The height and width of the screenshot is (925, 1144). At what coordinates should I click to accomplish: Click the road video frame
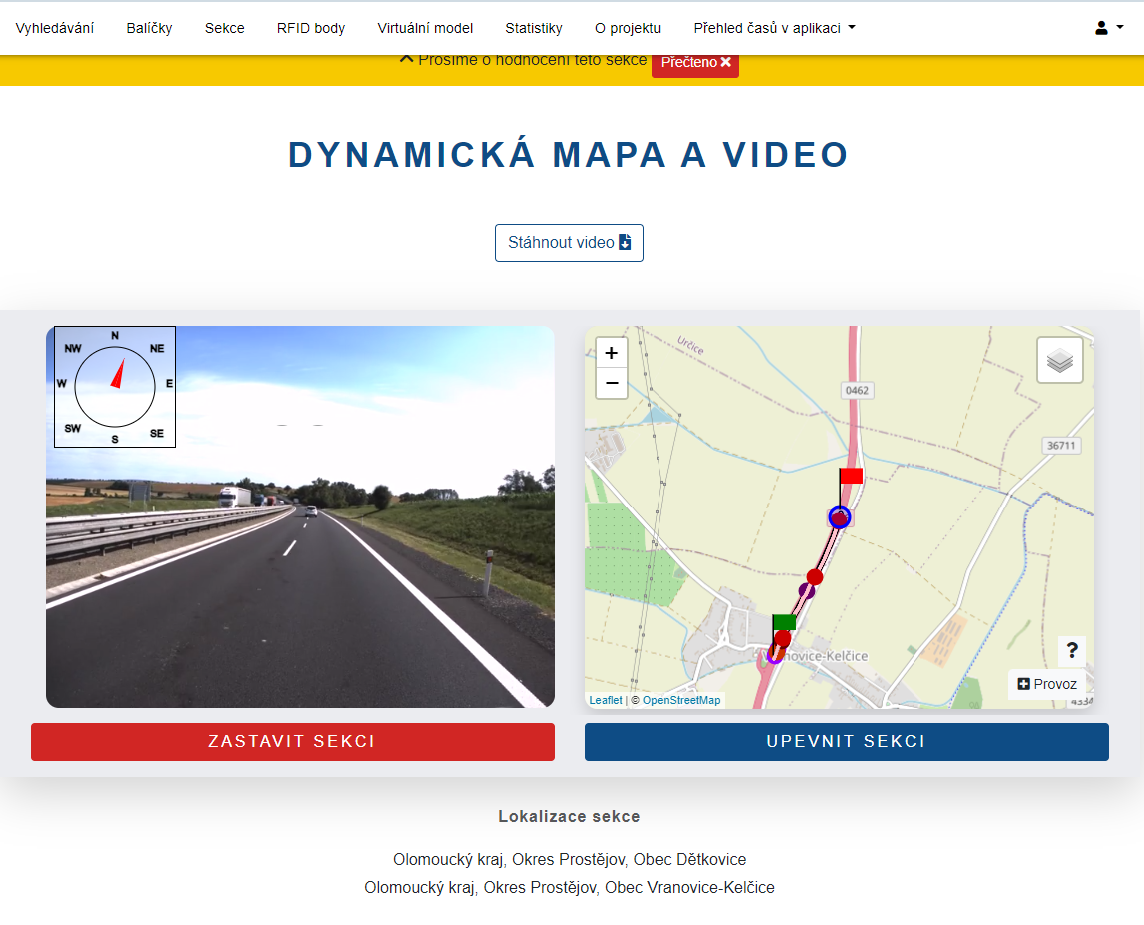point(301,516)
